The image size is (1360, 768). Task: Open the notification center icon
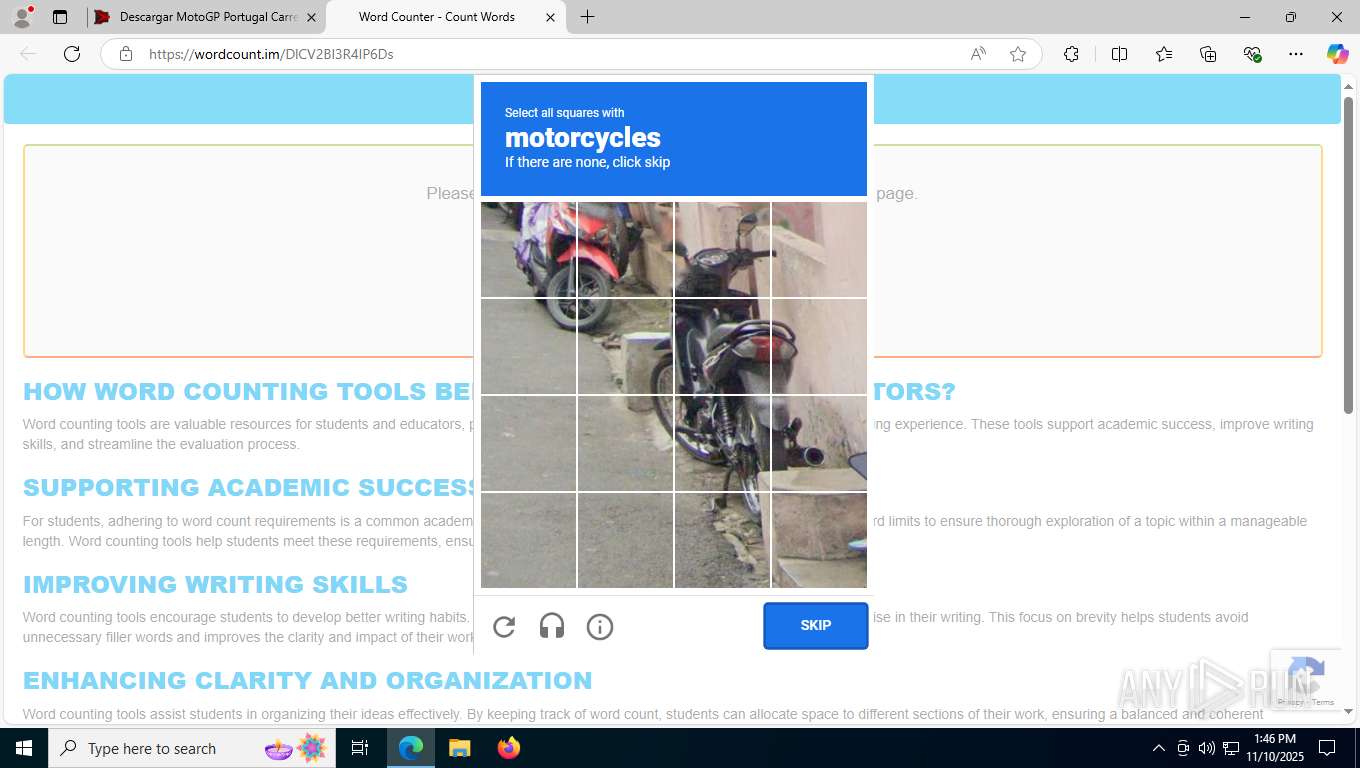tap(1327, 748)
